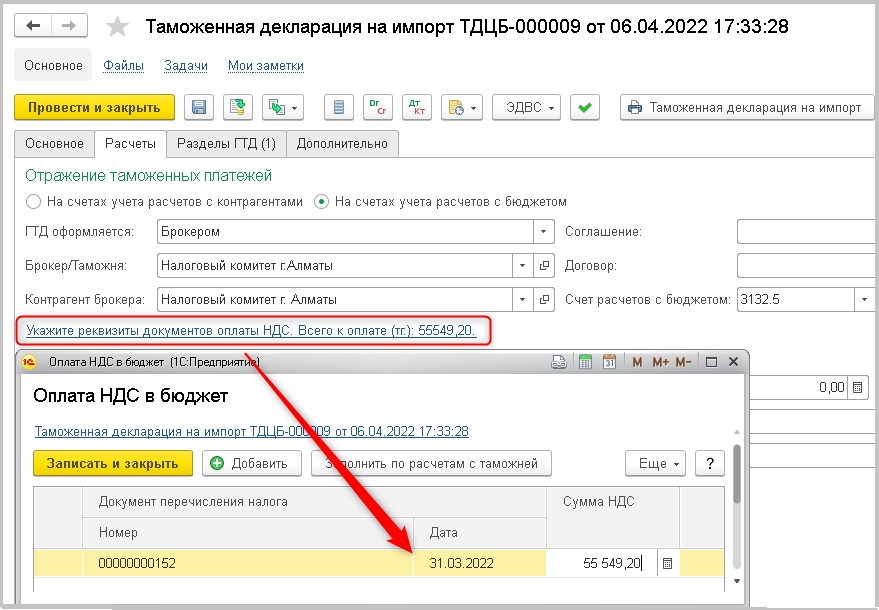Open calculator icon in Сумма НДС cell
This screenshot has height=610, width=879.
pyautogui.click(x=668, y=564)
